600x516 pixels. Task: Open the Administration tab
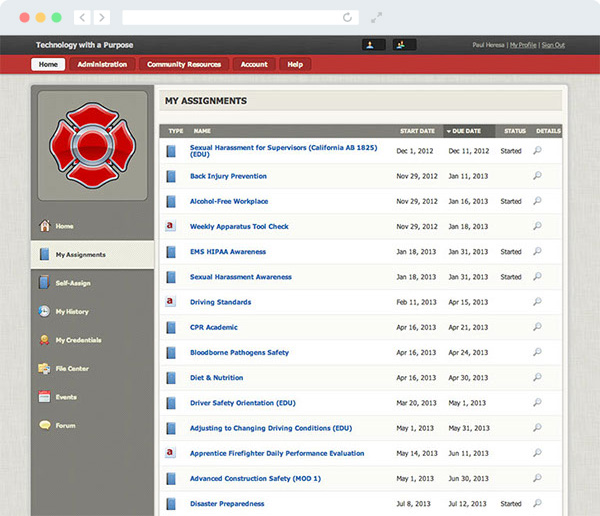[x=102, y=64]
